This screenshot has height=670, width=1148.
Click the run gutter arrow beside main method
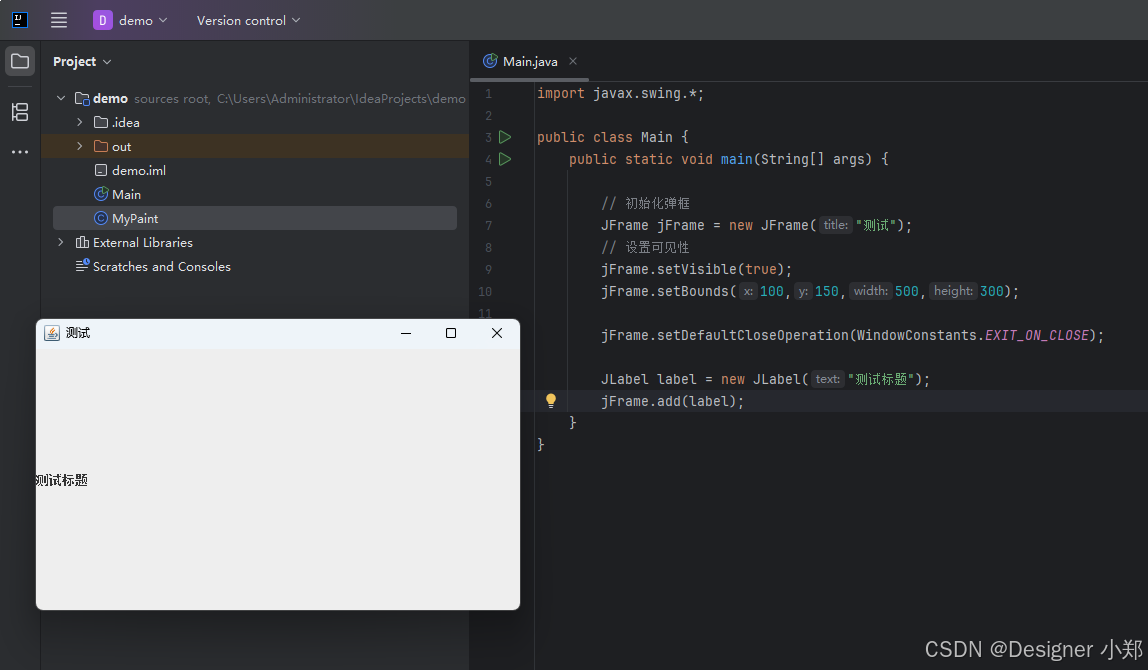[504, 159]
